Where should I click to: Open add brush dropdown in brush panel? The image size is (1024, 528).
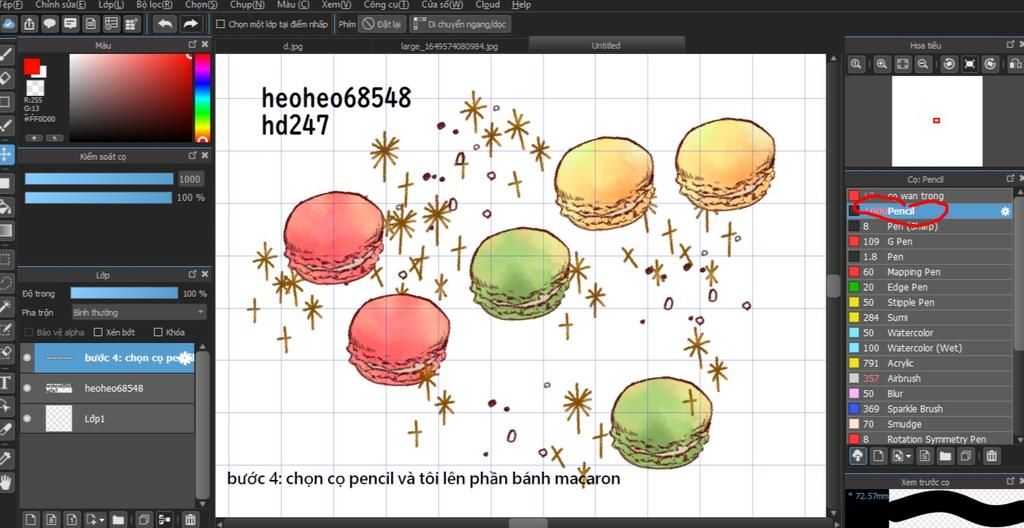908,455
